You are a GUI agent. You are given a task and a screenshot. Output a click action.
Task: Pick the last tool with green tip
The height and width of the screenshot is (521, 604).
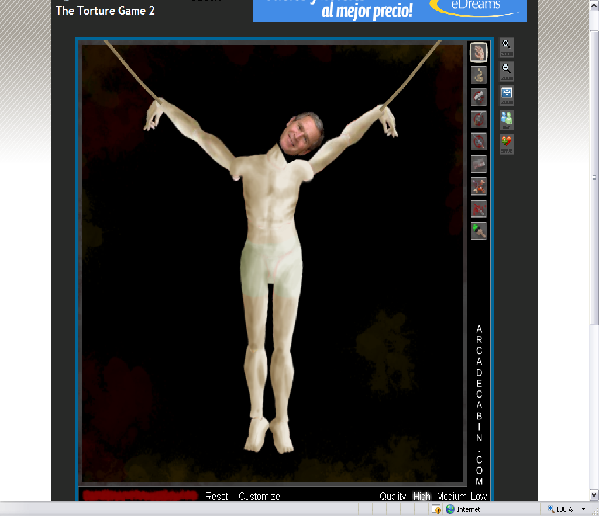coord(479,230)
